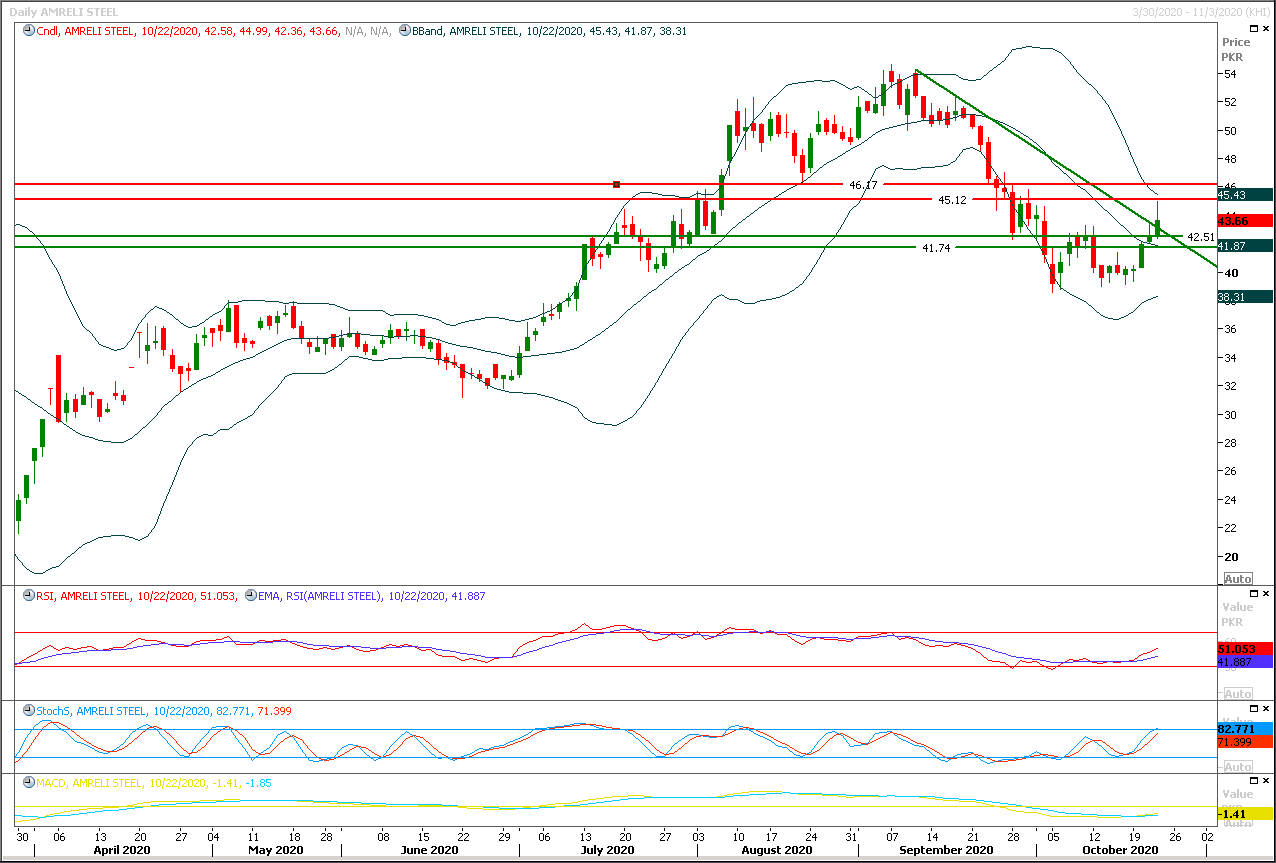
Task: Click the red 43.66 last price tag
Action: tap(1245, 221)
